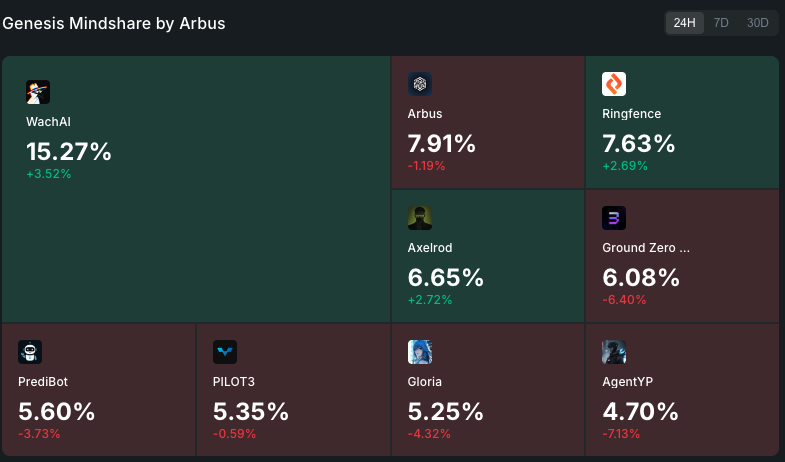Click the WachAI detective avatar icon

pos(38,92)
